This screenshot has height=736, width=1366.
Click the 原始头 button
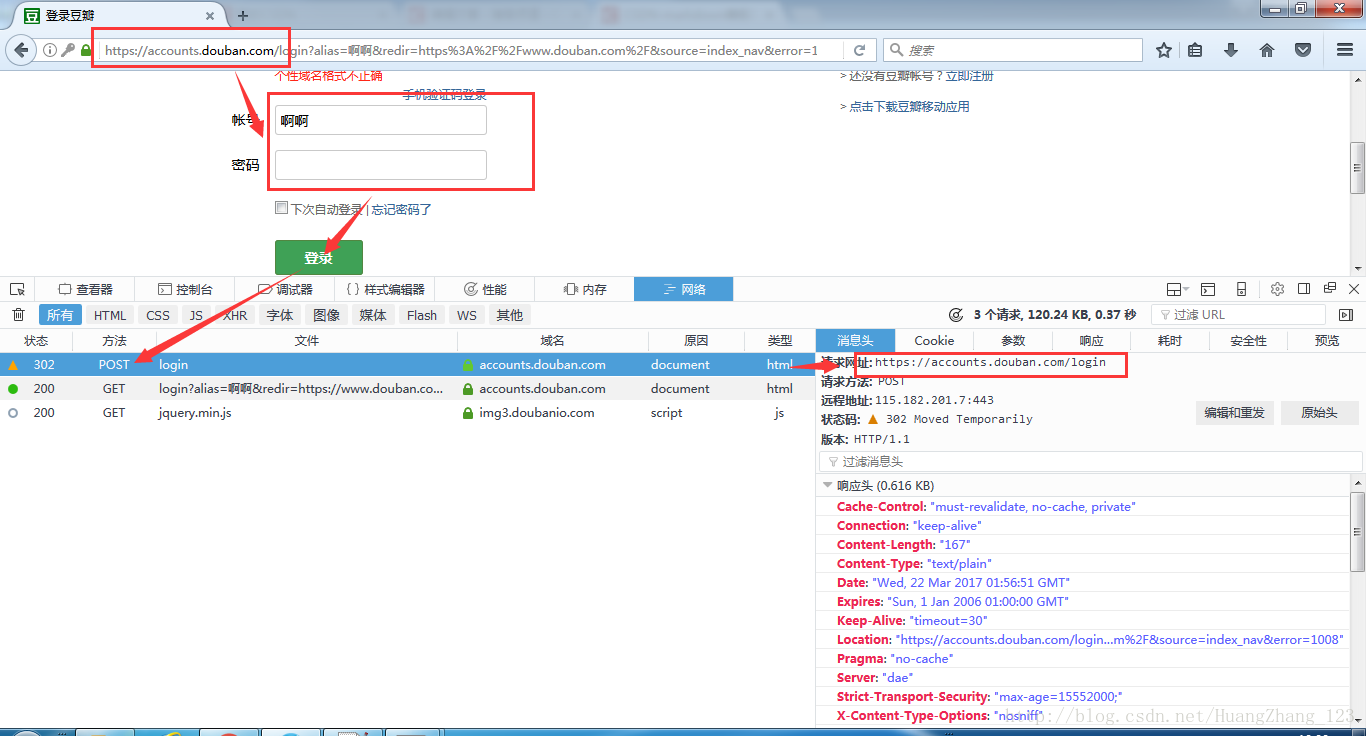[1319, 413]
